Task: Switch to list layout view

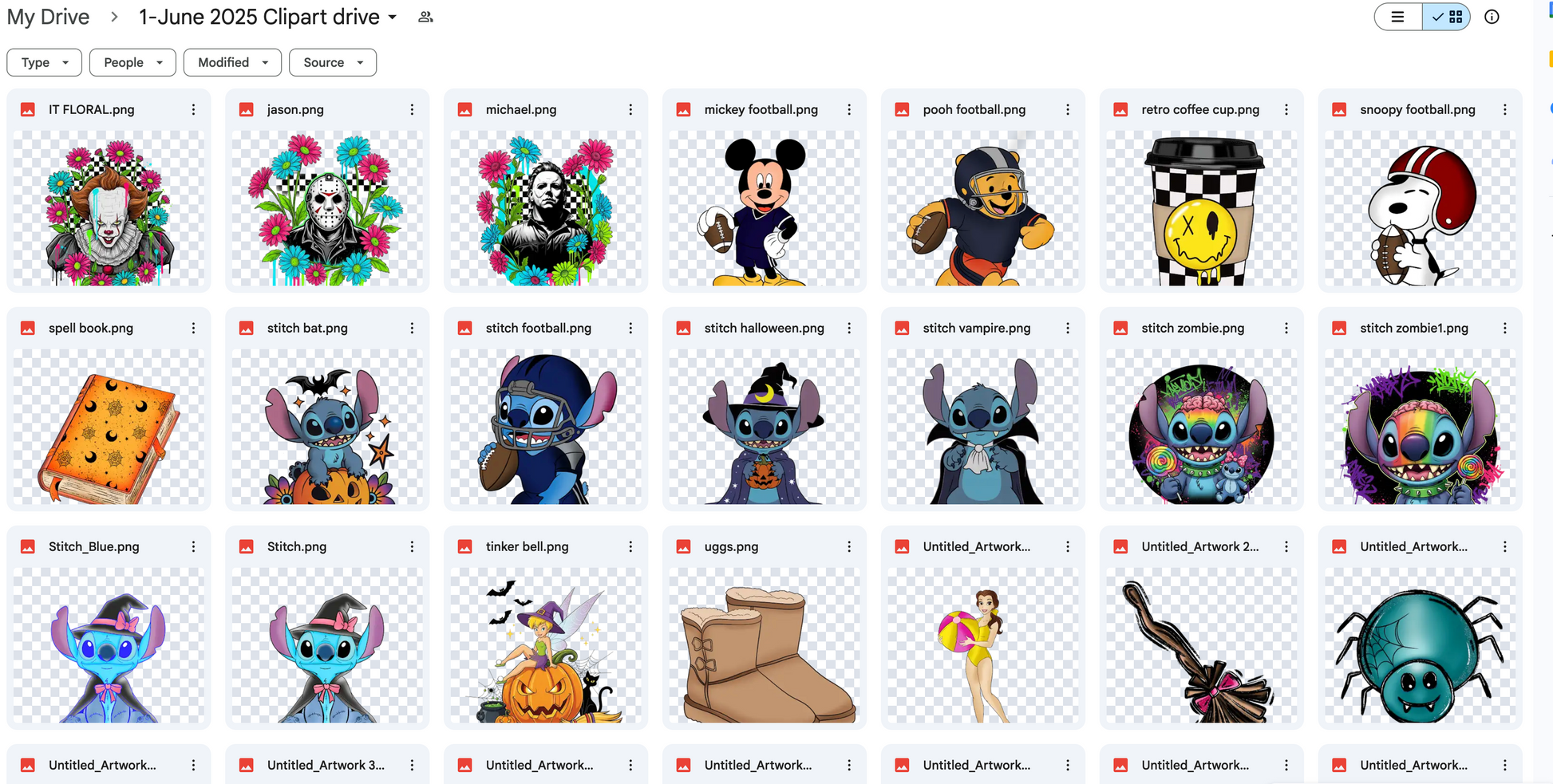Action: pyautogui.click(x=1397, y=17)
